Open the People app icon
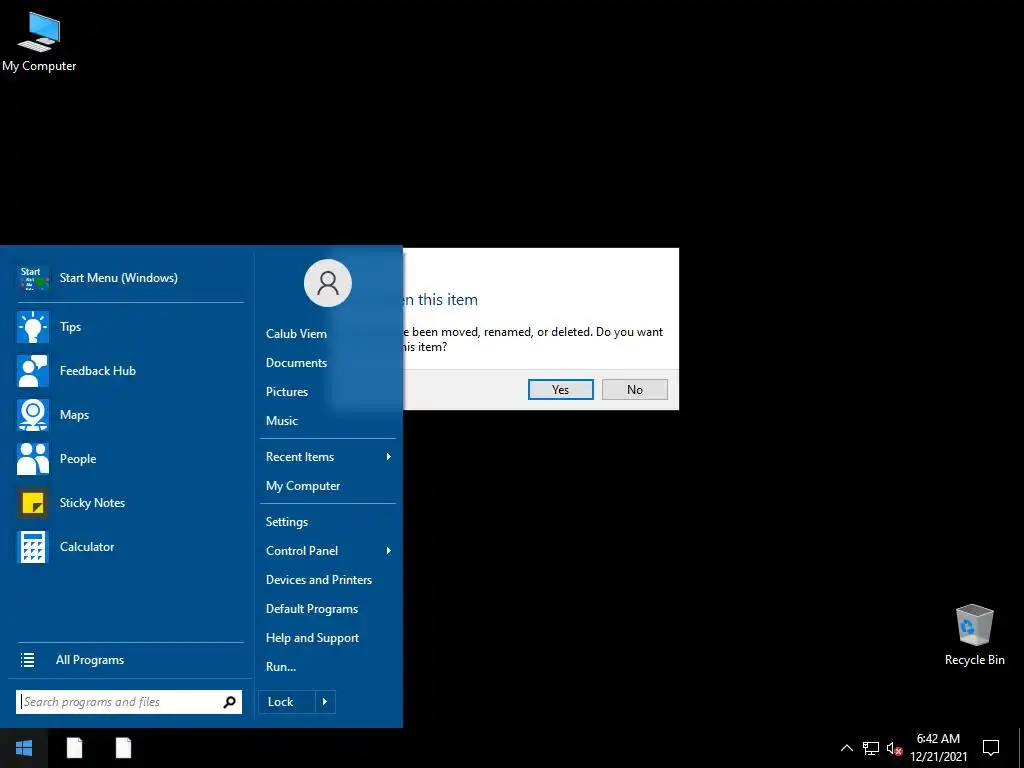Image resolution: width=1024 pixels, height=768 pixels. point(33,458)
